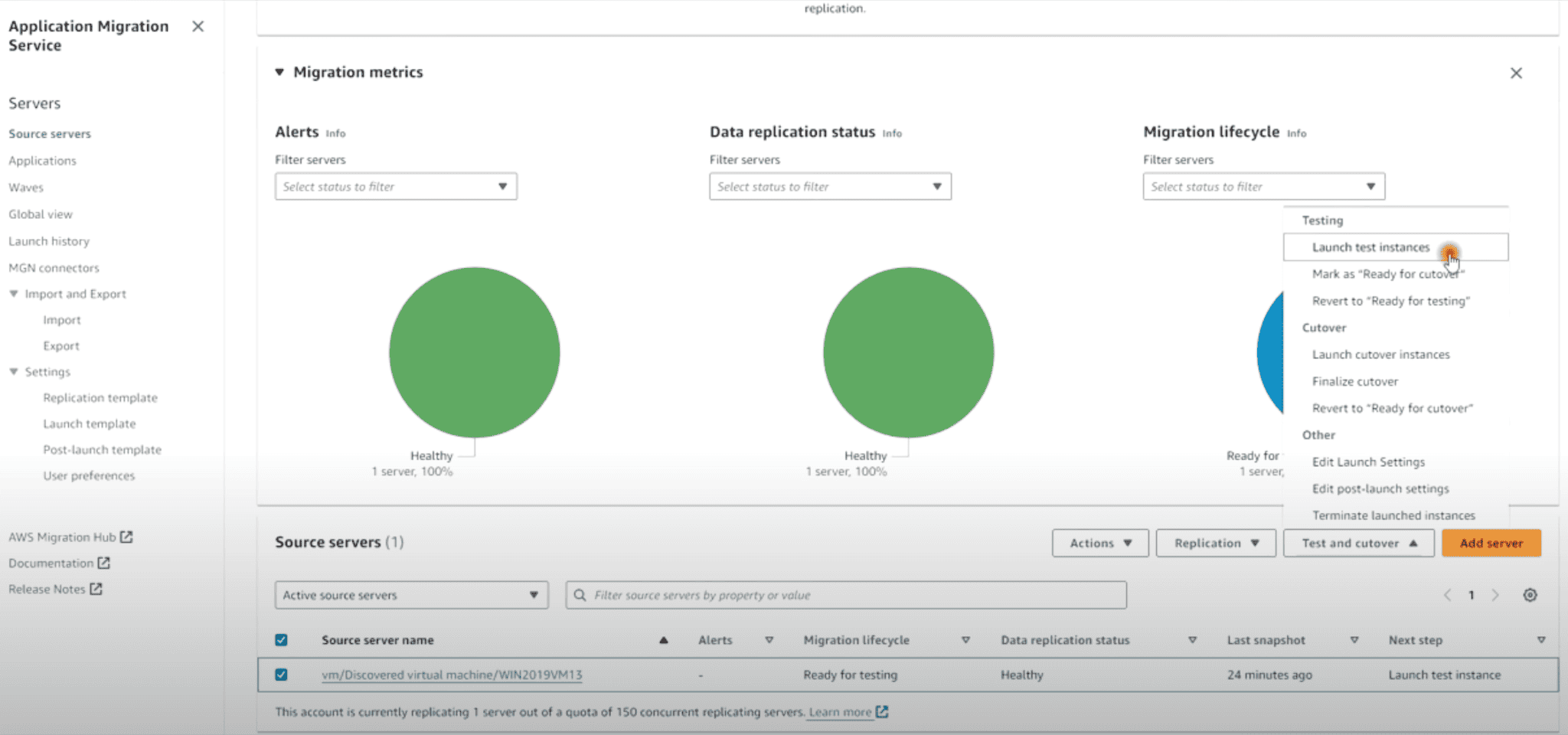This screenshot has height=735, width=1568.
Task: Click Info link next to Alerts
Action: [335, 133]
